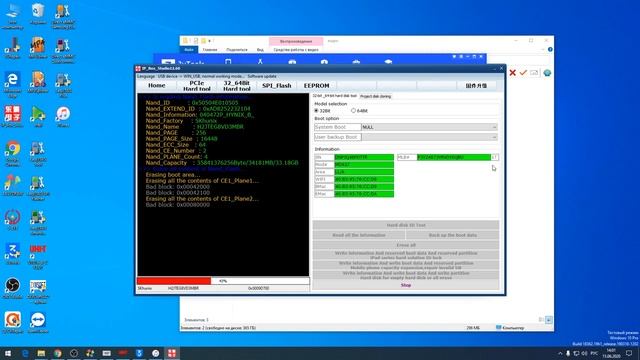Image resolution: width=640 pixels, height=360 pixels.
Task: Open the red UNIT desktop shortcut
Action: (38, 256)
